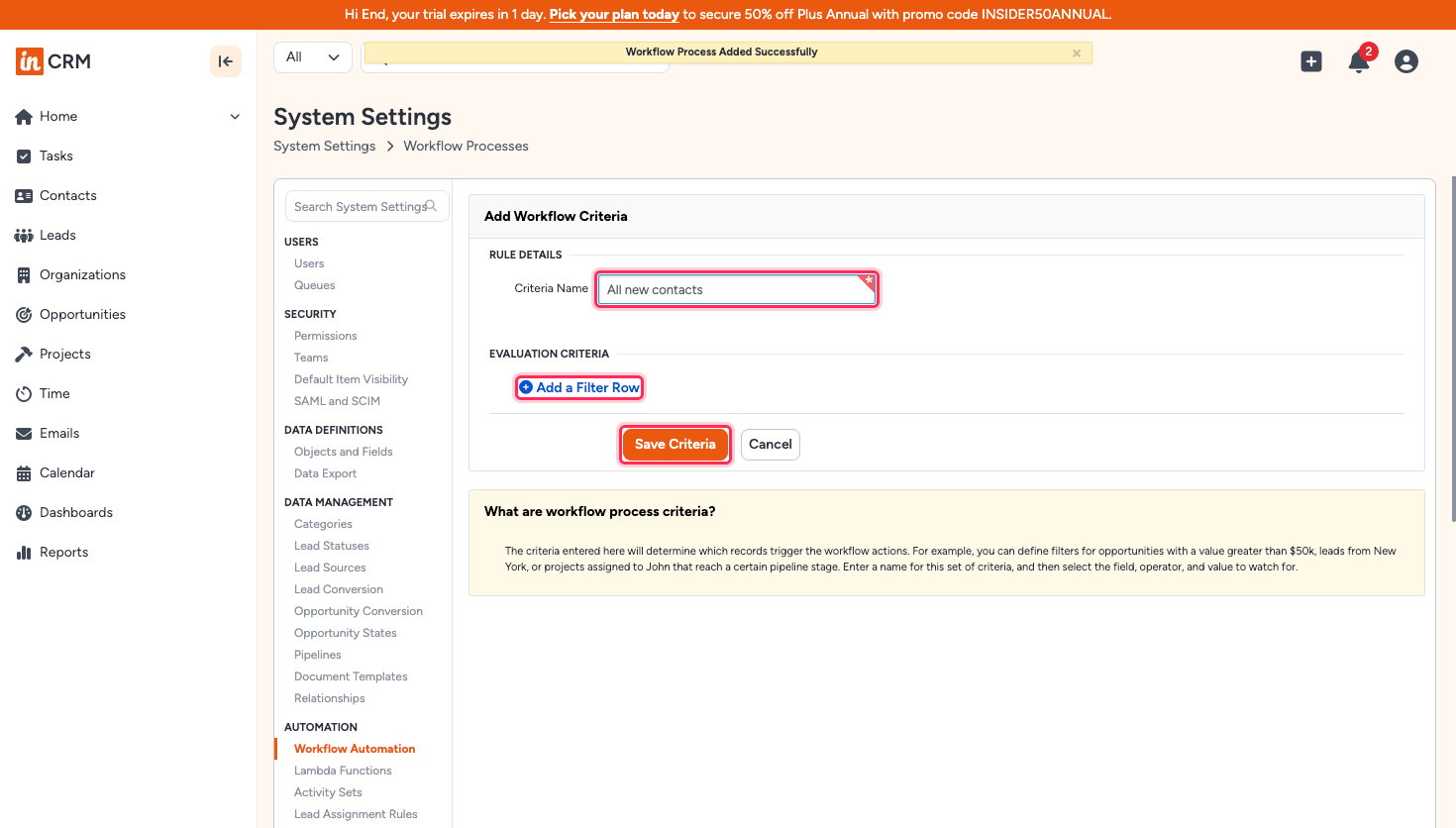Click the Contacts card icon
The image size is (1456, 828).
(x=24, y=196)
